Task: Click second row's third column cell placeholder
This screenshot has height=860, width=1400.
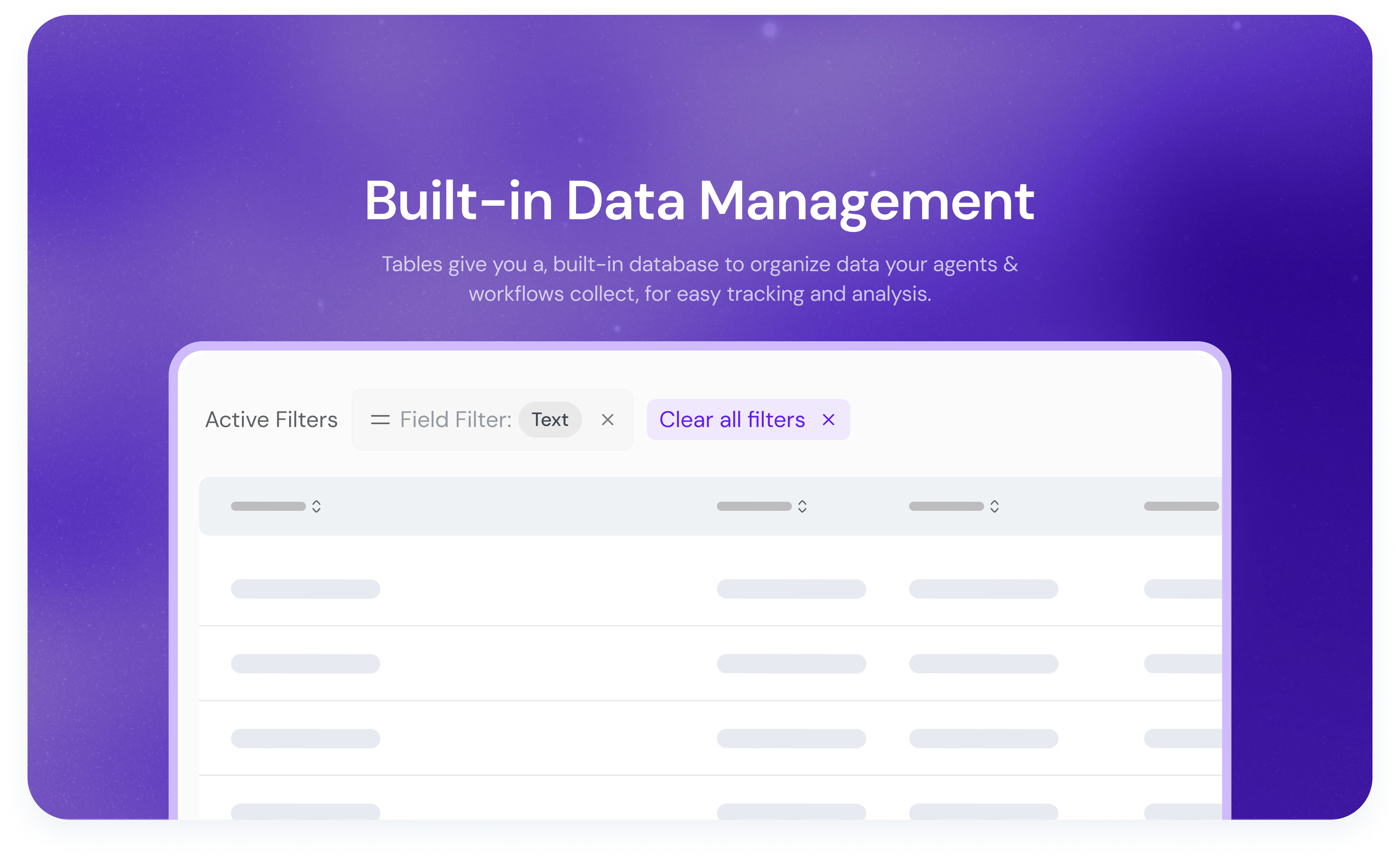Action: coord(983,664)
